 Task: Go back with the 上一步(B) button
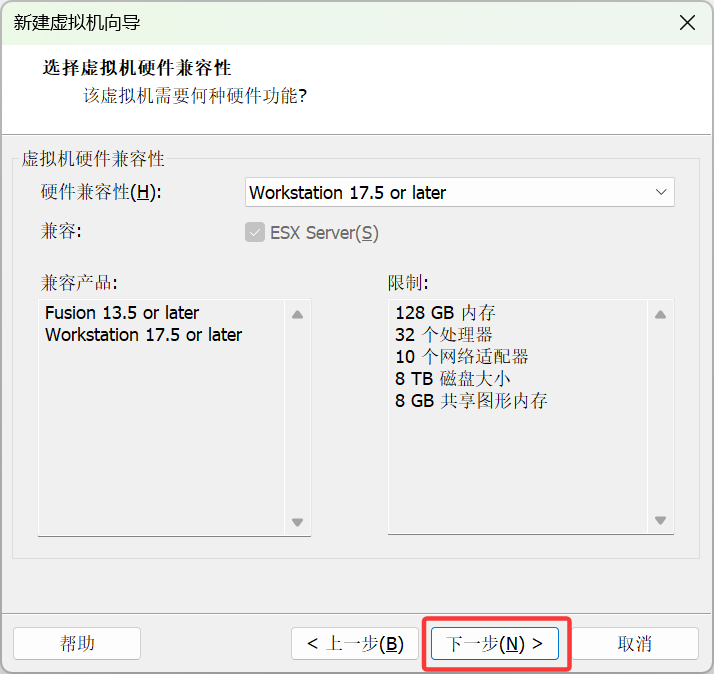(x=355, y=644)
